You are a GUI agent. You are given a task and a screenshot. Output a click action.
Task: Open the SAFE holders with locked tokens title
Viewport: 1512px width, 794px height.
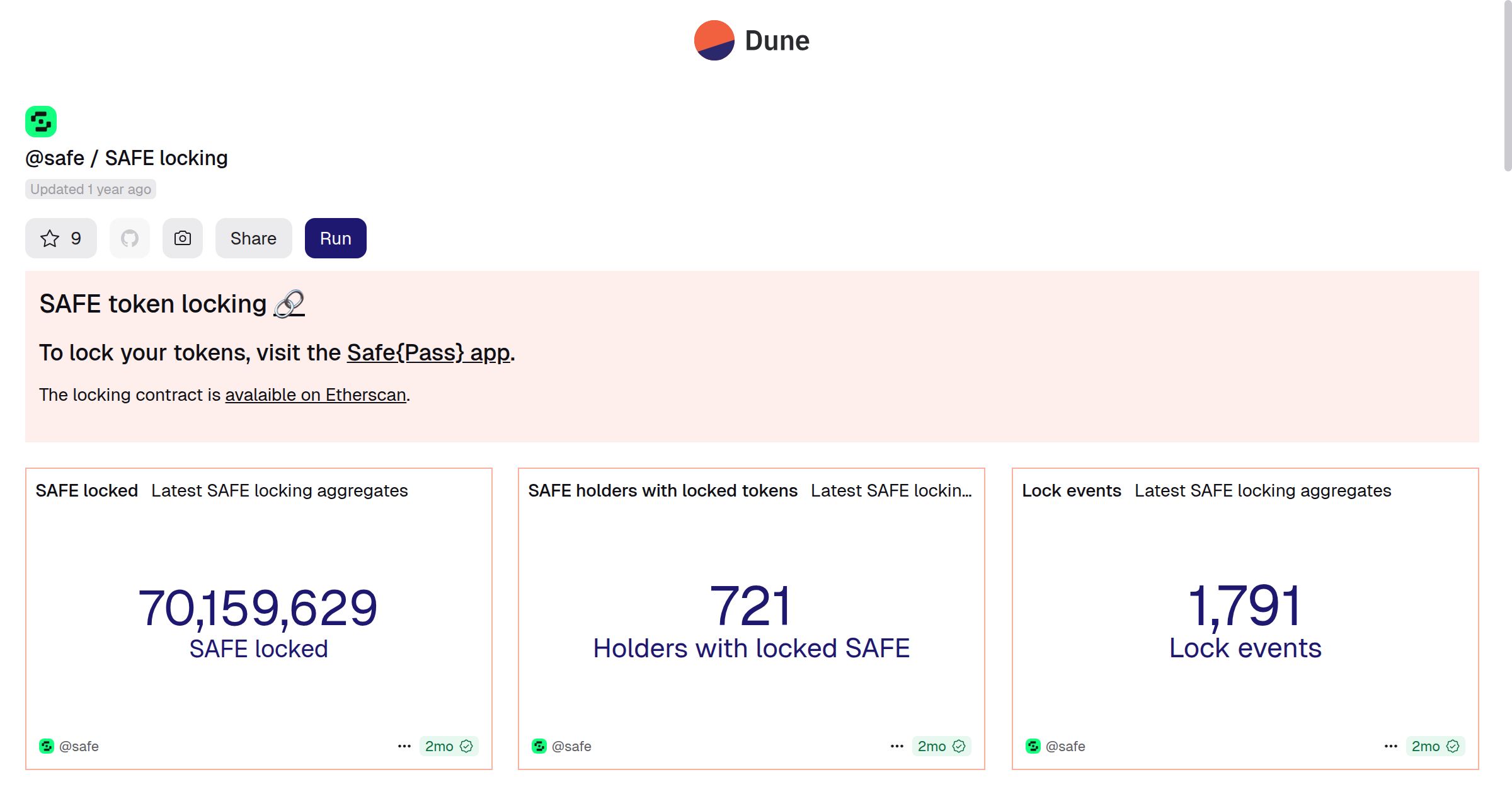(662, 491)
